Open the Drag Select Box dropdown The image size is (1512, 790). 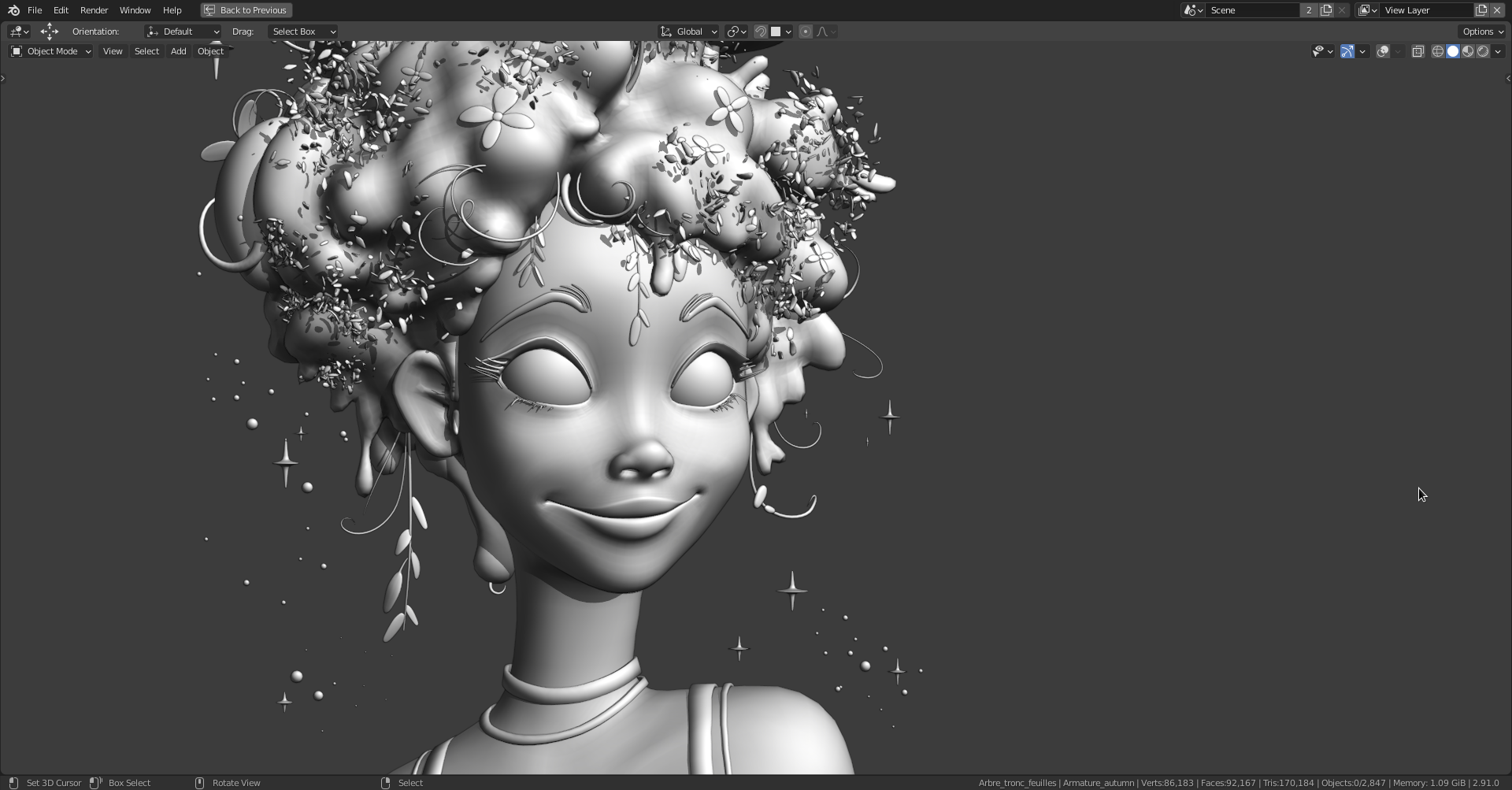point(303,32)
